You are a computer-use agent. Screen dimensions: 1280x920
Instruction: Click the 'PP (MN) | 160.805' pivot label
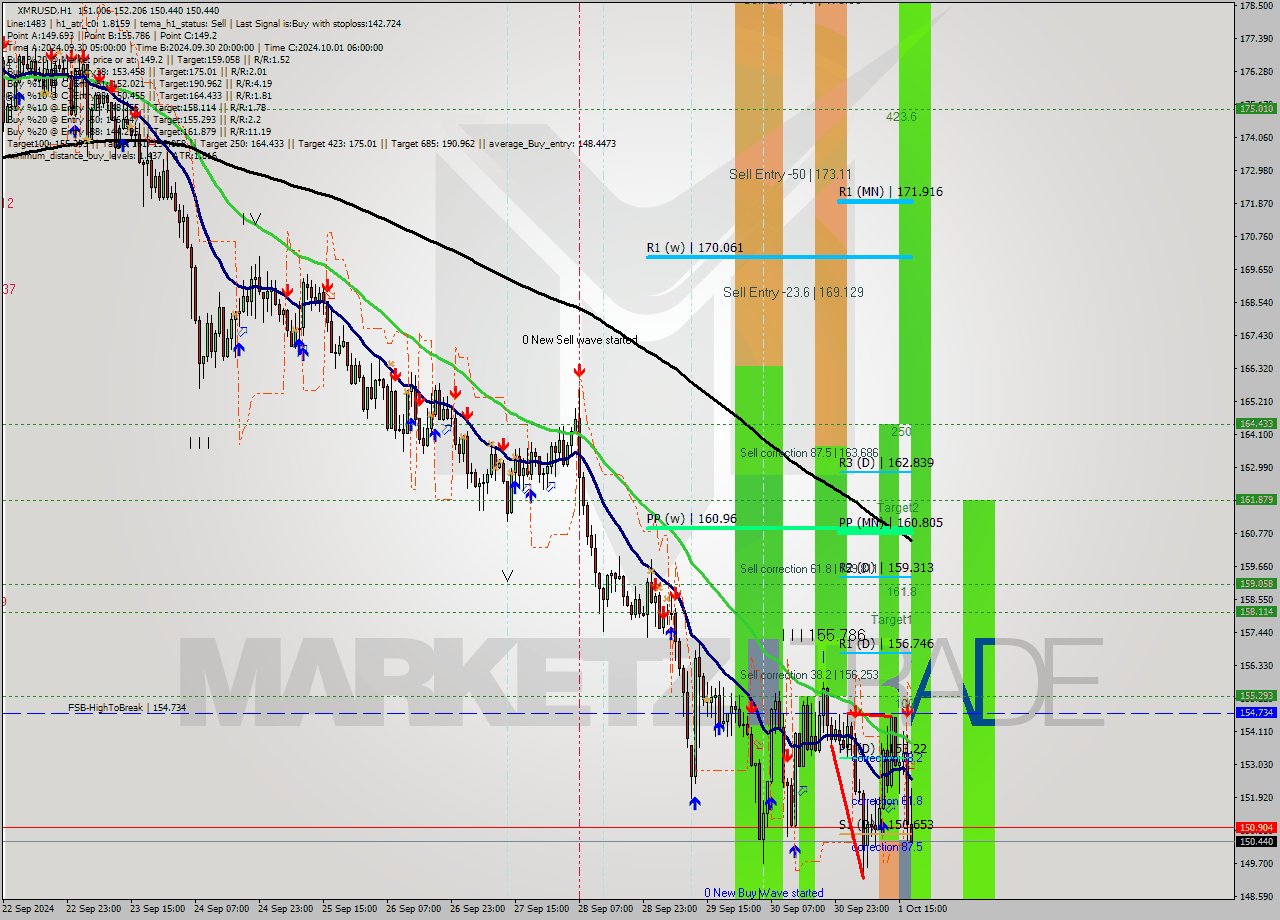pyautogui.click(x=890, y=522)
